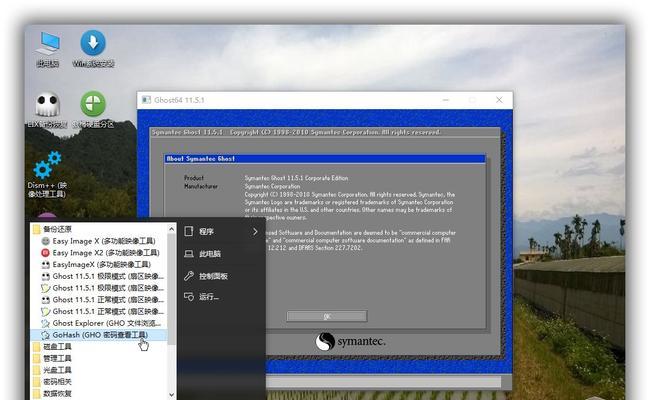Expand the 管理工具 folder

tap(52, 358)
